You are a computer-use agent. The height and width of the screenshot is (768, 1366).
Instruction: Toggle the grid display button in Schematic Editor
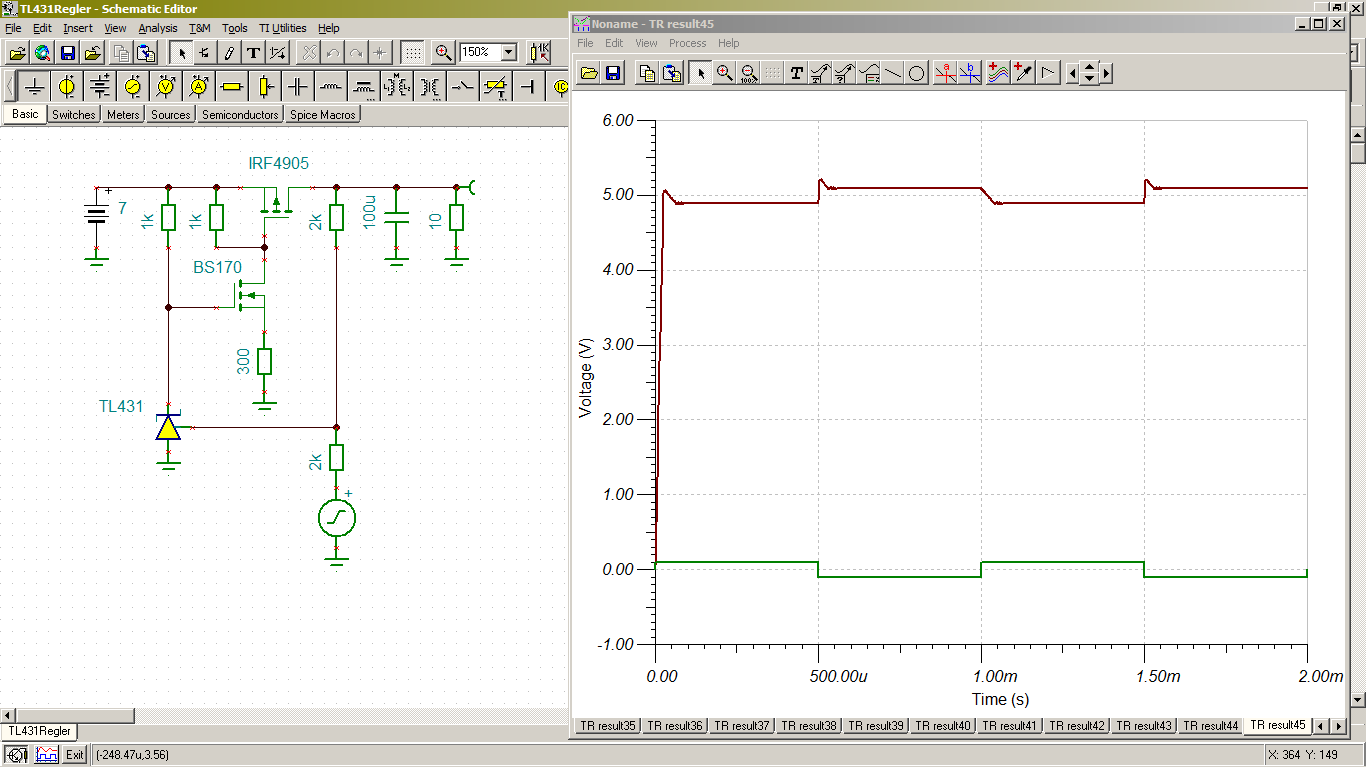pyautogui.click(x=411, y=52)
